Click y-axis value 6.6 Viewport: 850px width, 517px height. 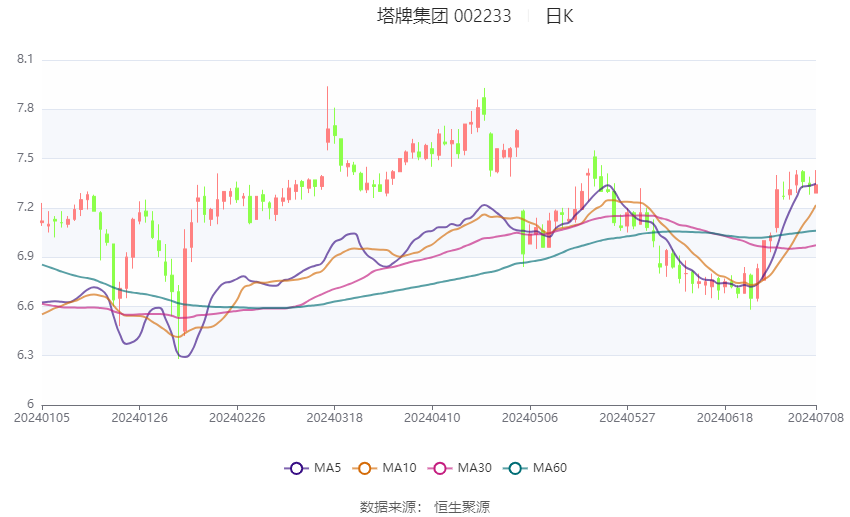(25, 306)
